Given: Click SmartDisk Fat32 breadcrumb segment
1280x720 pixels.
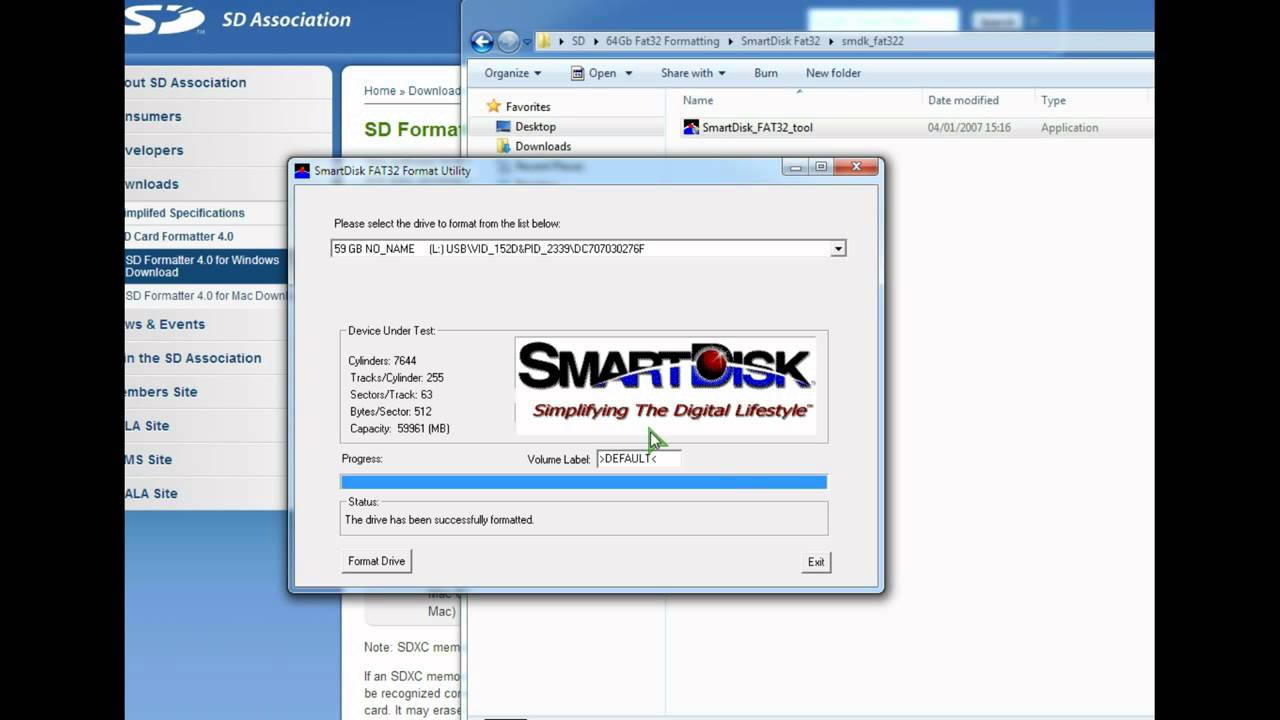Looking at the screenshot, I should click(x=780, y=41).
